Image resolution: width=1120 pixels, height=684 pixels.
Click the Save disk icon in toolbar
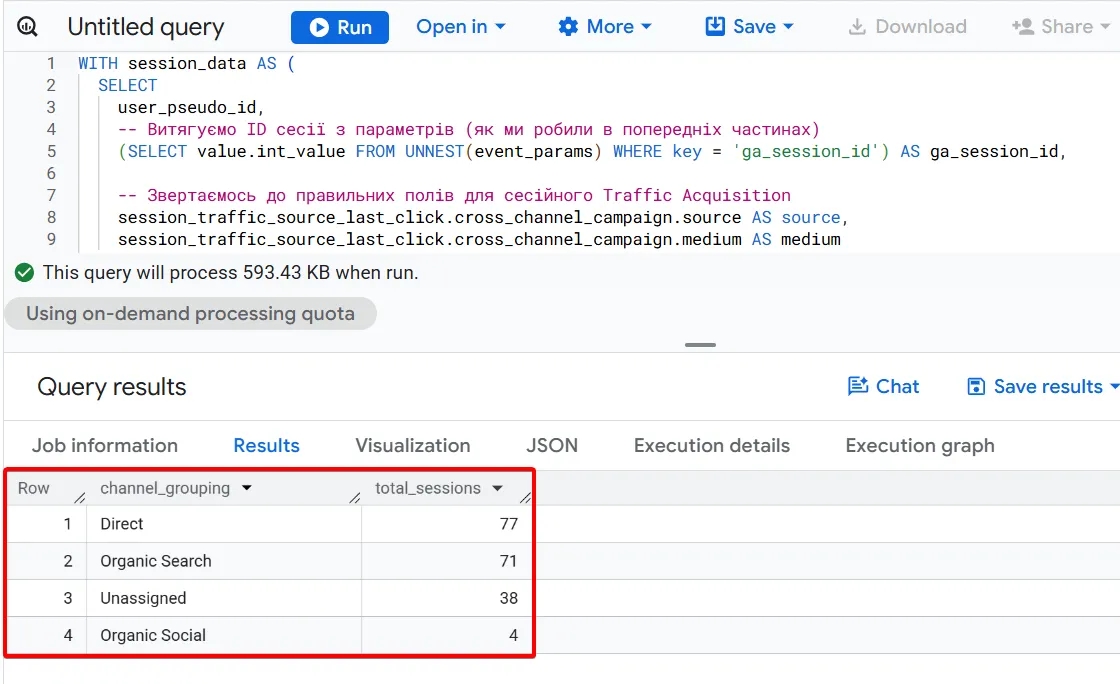click(x=715, y=26)
